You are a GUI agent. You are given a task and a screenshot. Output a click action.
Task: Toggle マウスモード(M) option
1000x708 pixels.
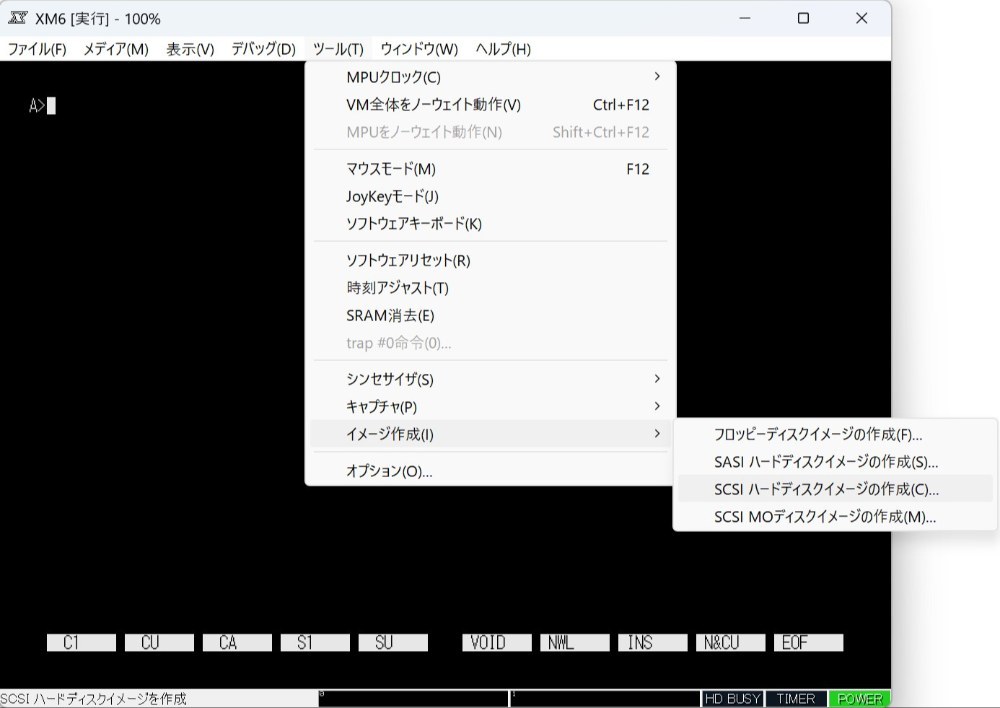[x=490, y=169]
